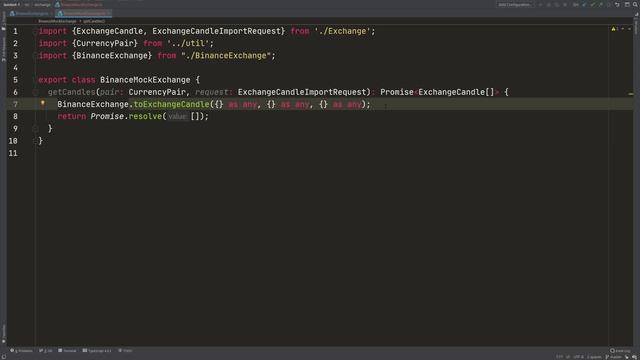Click CurrencyPair in the line 2 import
This screenshot has height=360, width=640.
[x=104, y=43]
